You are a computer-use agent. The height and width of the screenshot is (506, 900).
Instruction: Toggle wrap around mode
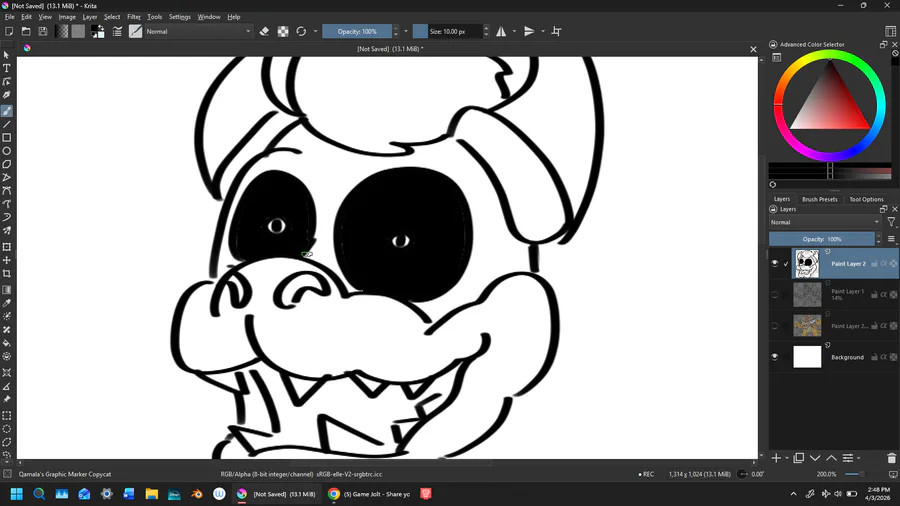(556, 32)
